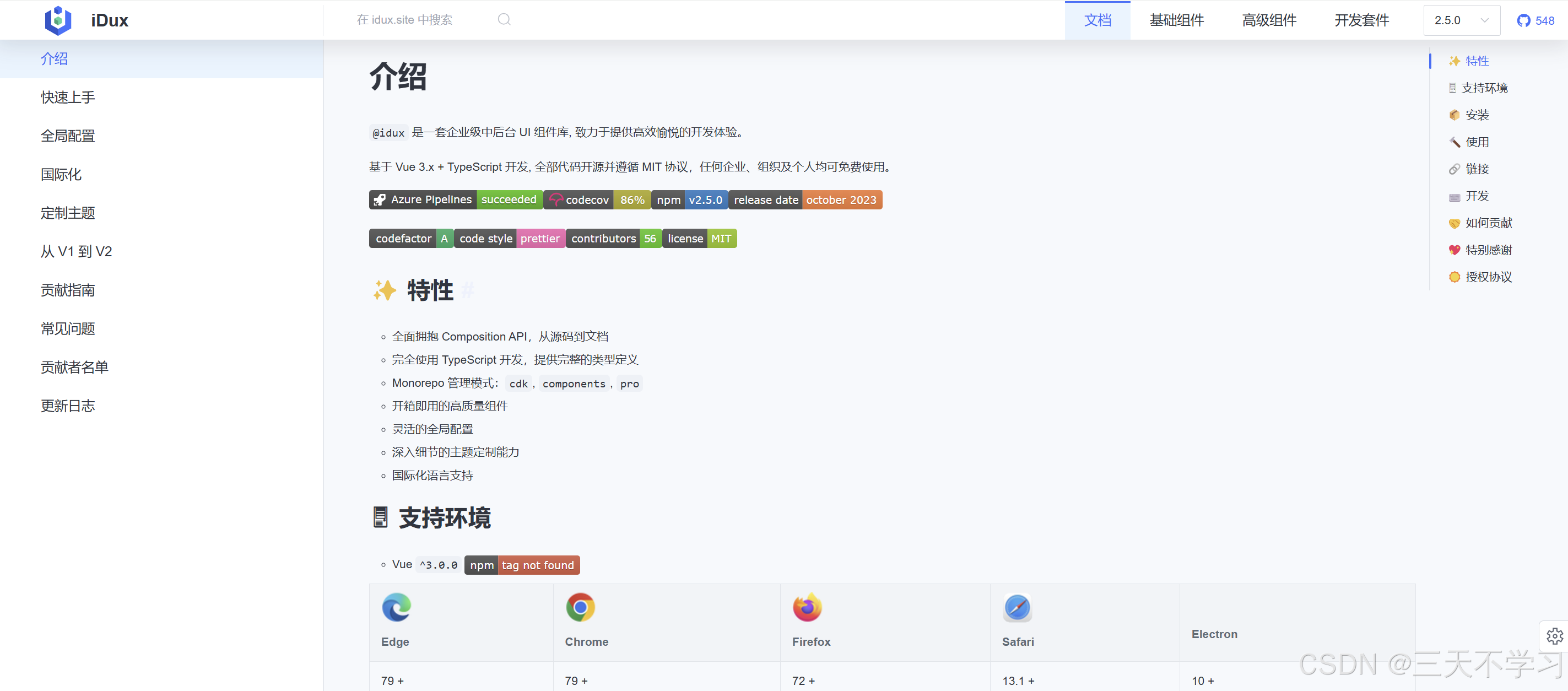
Task: Click the link icon beside 链接
Action: [x=1455, y=169]
